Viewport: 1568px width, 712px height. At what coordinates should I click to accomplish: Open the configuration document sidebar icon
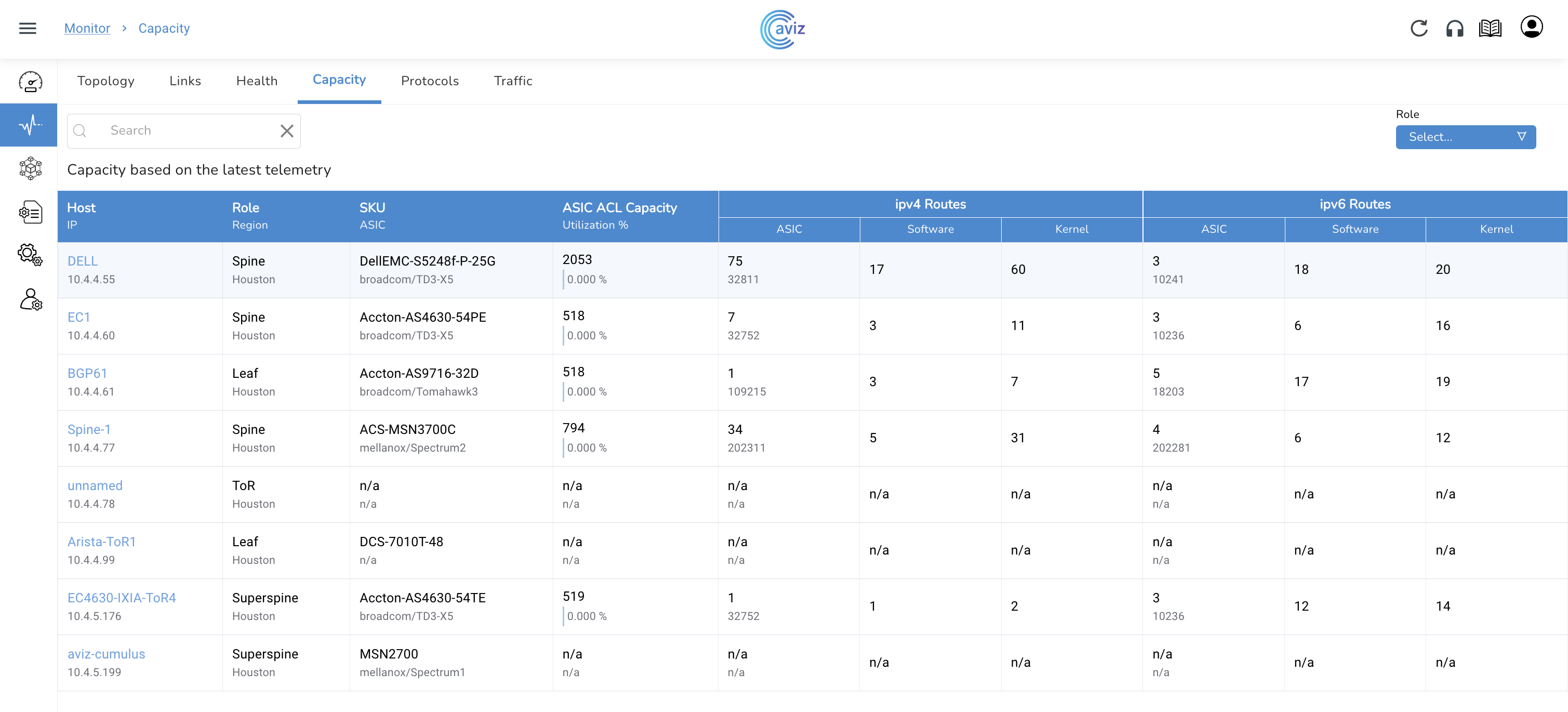(x=30, y=212)
